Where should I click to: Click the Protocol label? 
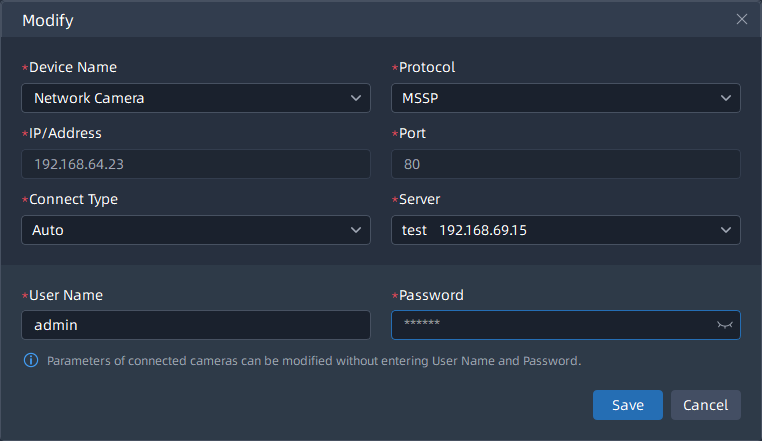tap(426, 67)
